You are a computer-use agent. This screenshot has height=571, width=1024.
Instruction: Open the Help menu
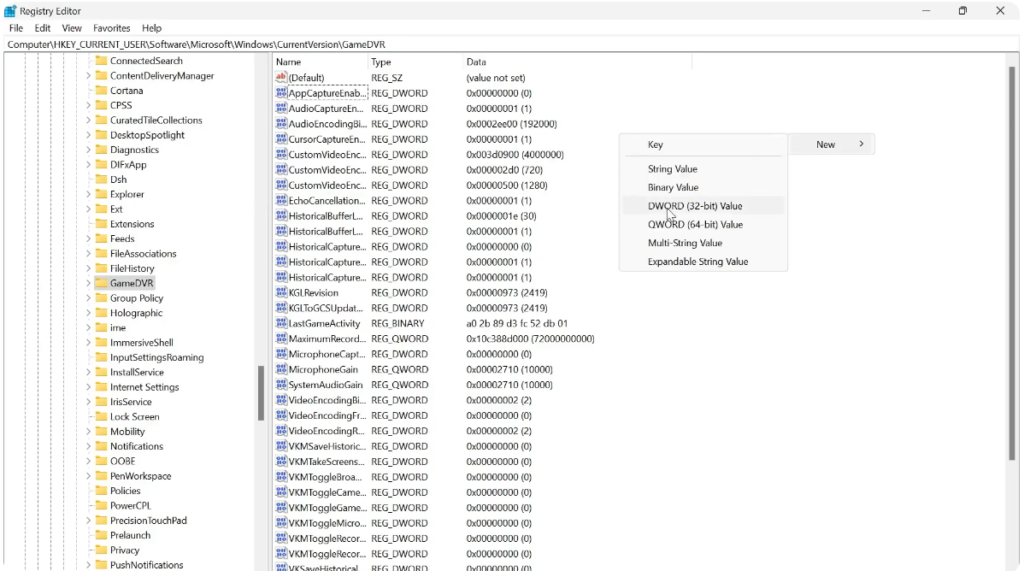[x=152, y=28]
